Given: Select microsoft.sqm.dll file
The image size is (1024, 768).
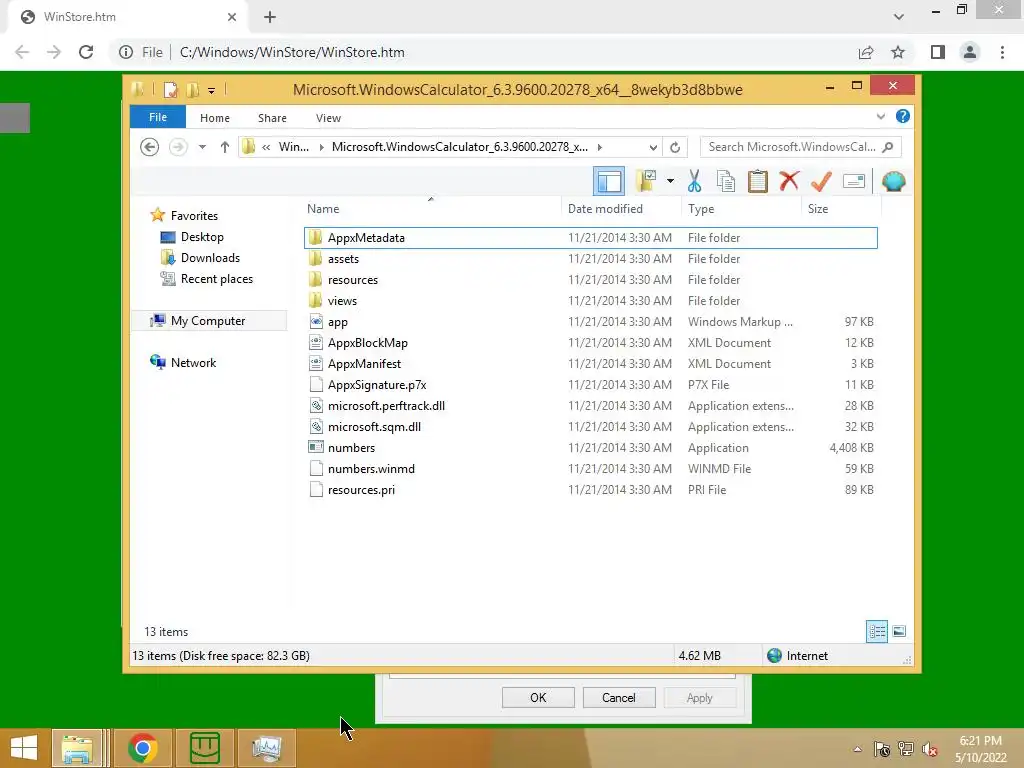Looking at the screenshot, I should click(590, 426).
